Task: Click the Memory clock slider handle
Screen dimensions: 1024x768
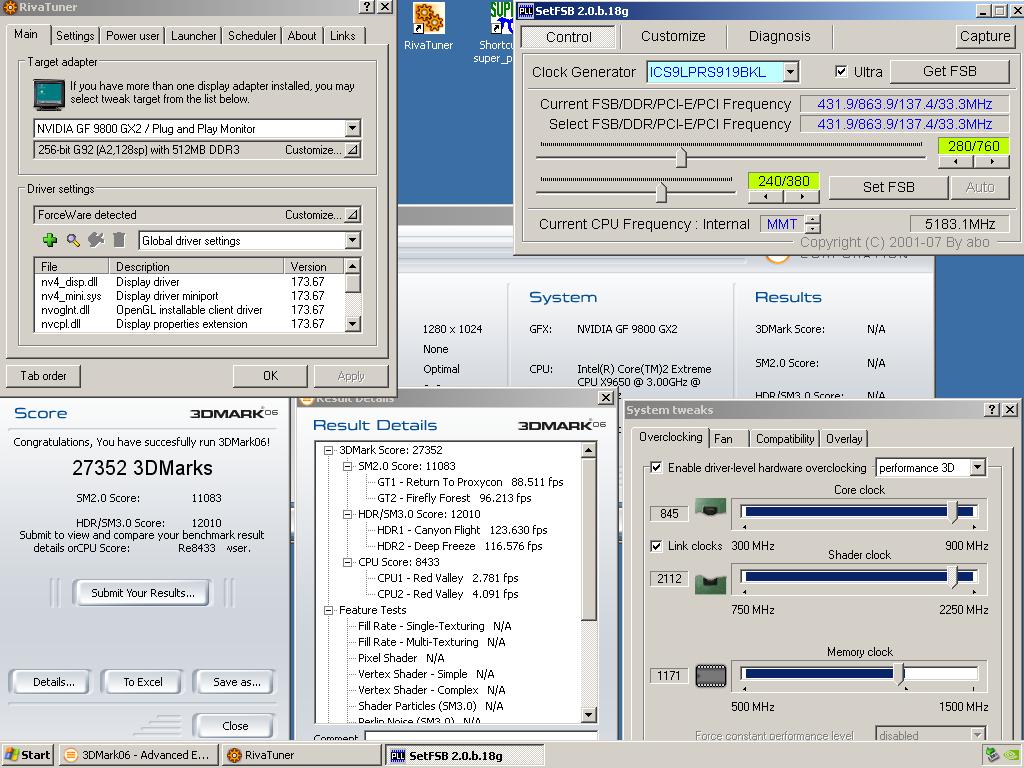Action: click(x=900, y=673)
